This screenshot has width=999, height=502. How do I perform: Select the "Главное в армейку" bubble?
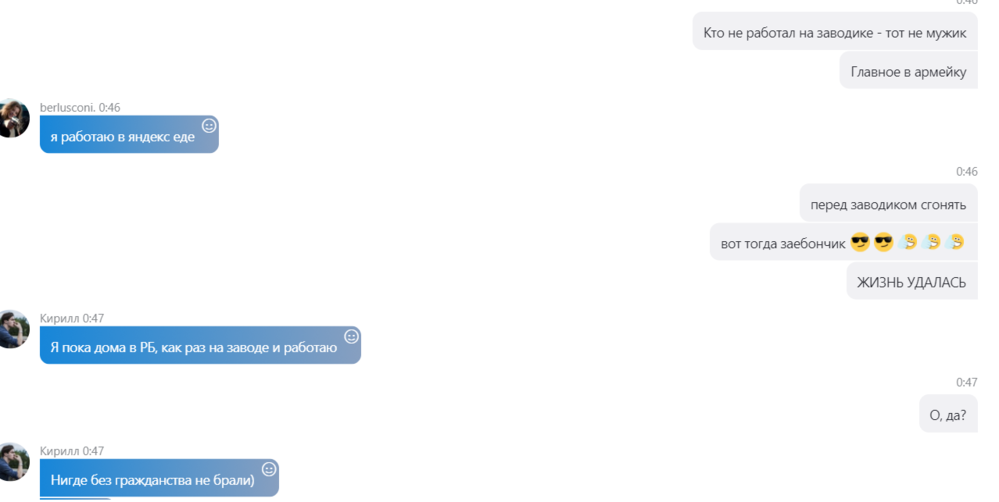tap(909, 71)
